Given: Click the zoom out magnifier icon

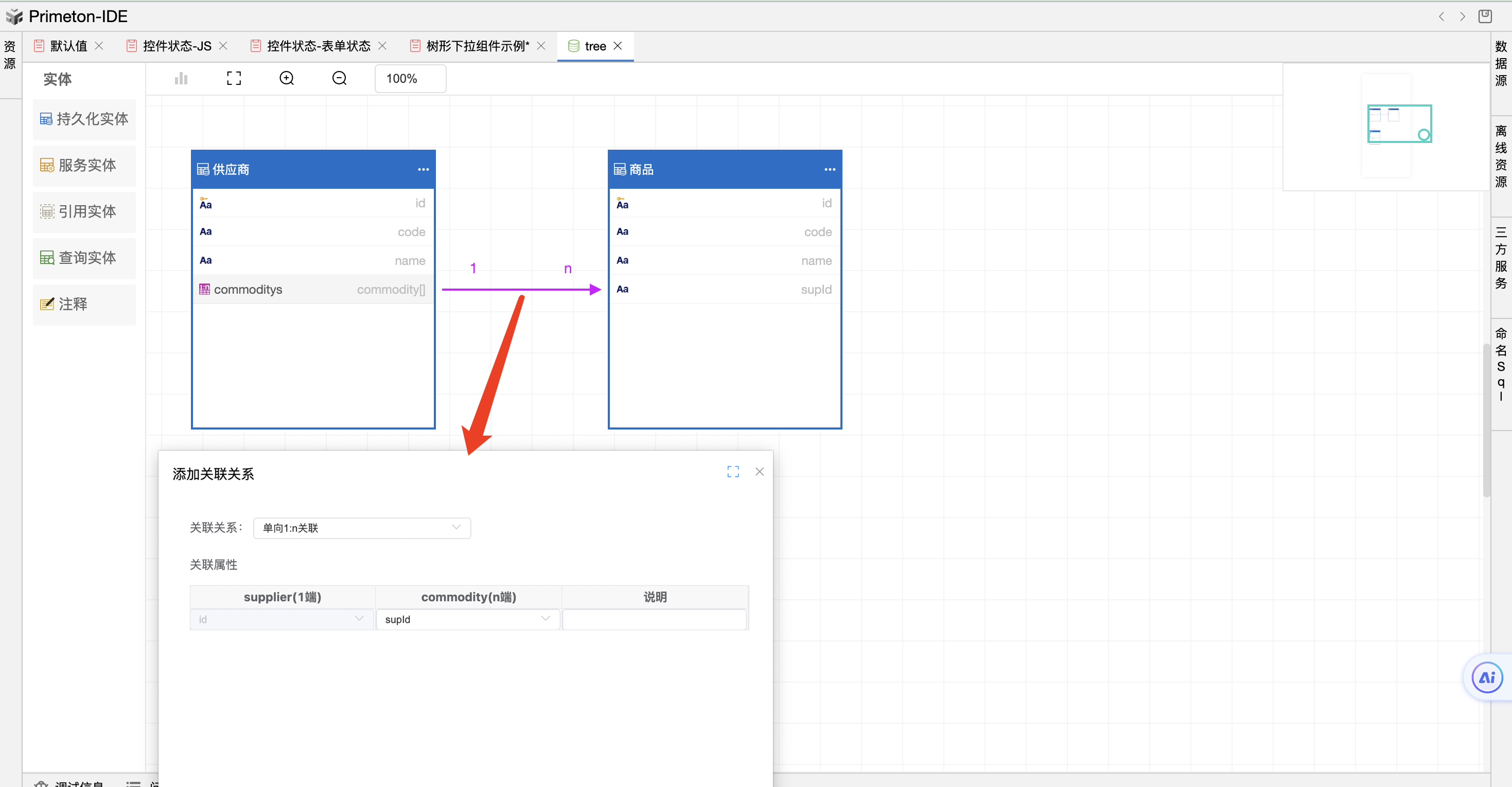Looking at the screenshot, I should (339, 78).
